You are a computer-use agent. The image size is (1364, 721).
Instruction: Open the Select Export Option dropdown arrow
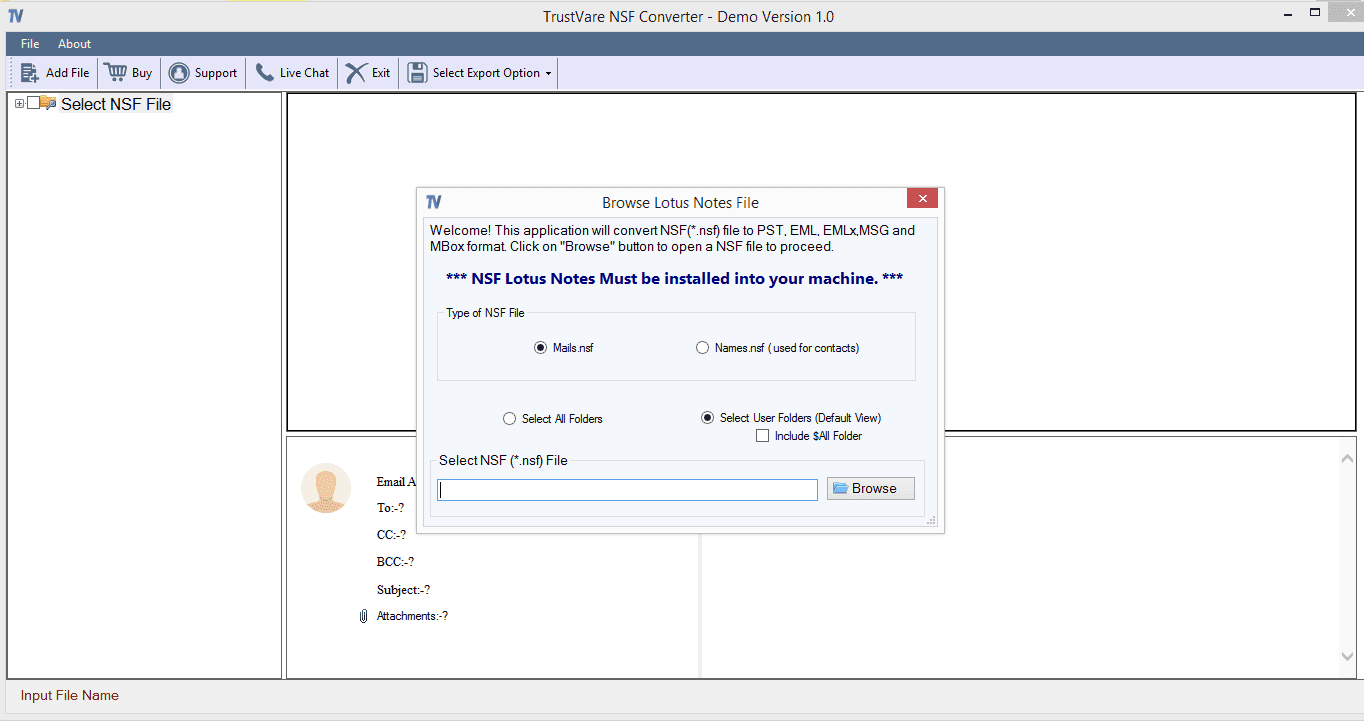(548, 72)
